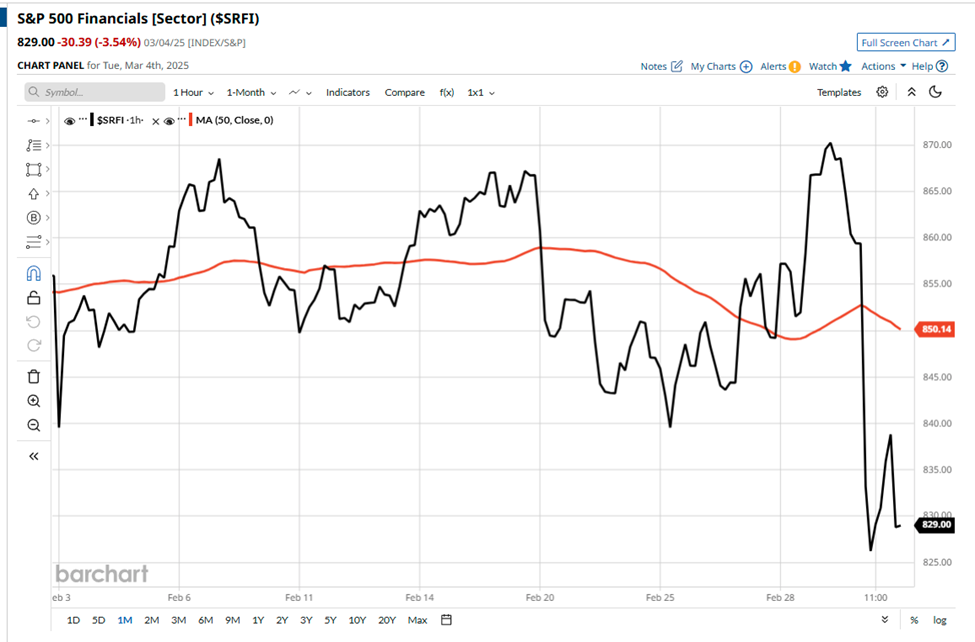
Task: Select the 6M time range
Action: click(x=205, y=620)
